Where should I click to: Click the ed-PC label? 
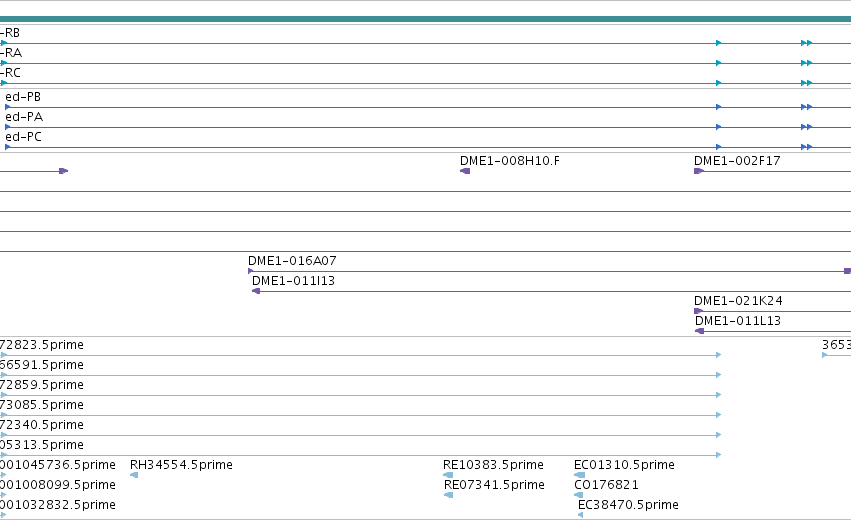(x=23, y=137)
